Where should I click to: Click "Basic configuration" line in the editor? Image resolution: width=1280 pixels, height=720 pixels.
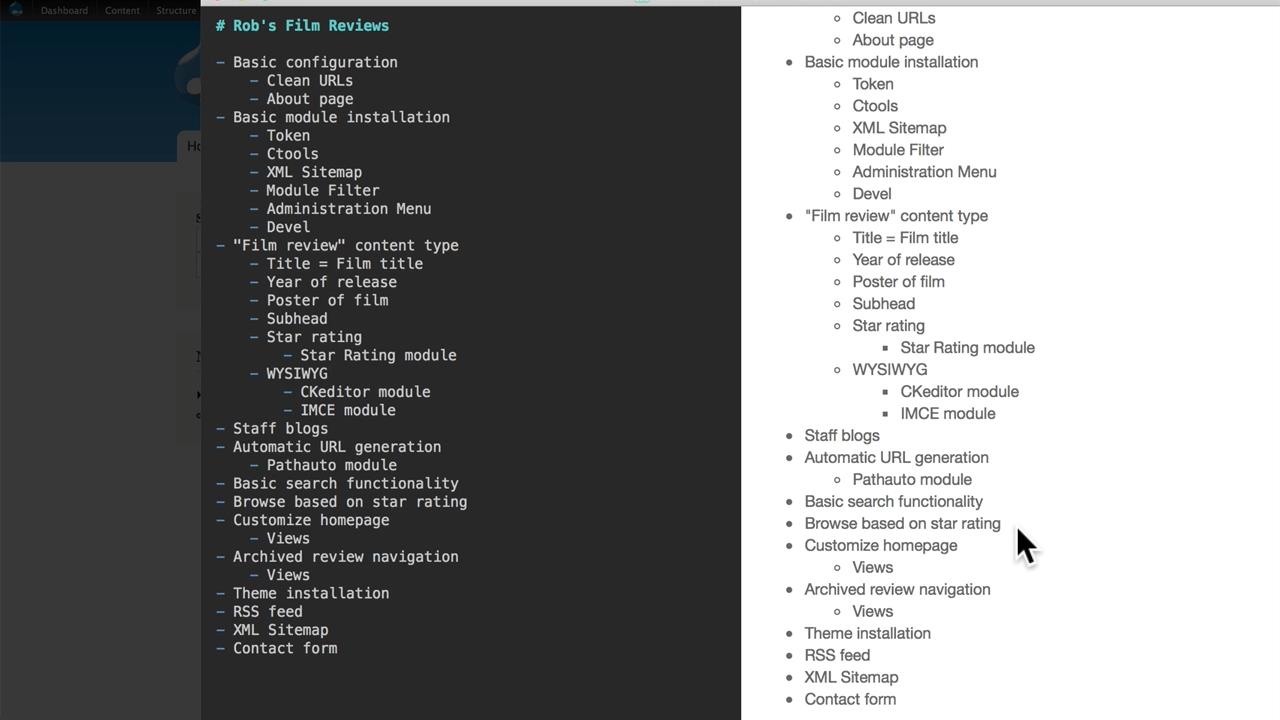315,62
